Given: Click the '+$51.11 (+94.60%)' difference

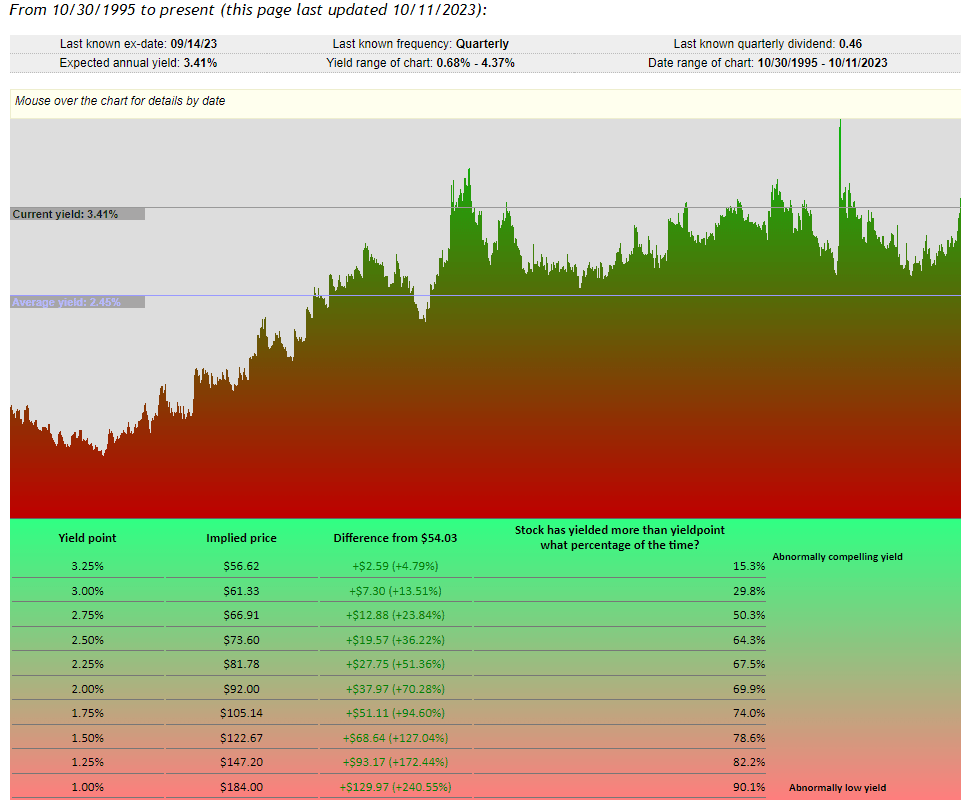Looking at the screenshot, I should point(395,713).
